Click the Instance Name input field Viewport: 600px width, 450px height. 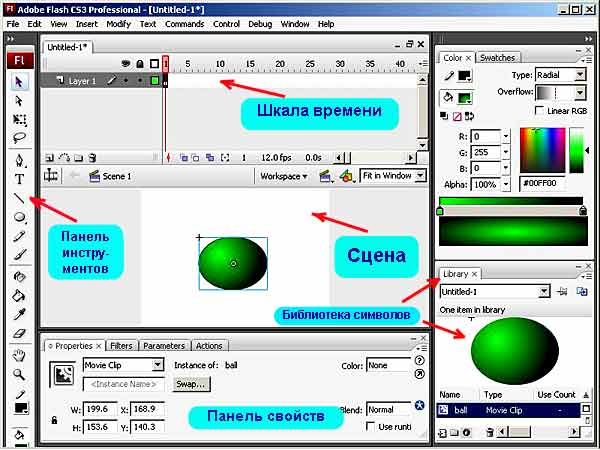click(124, 384)
